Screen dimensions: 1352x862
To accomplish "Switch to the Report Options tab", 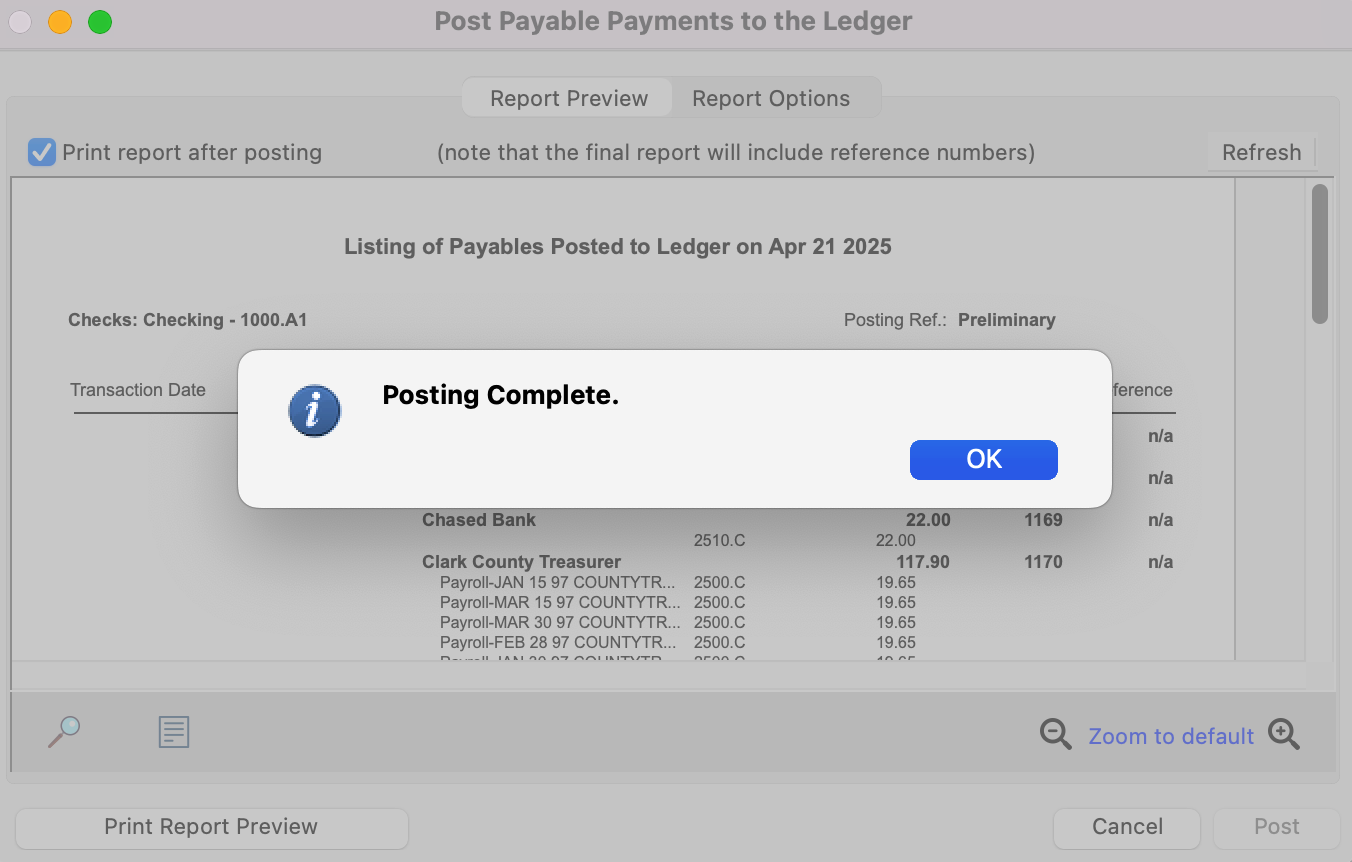I will [x=771, y=98].
